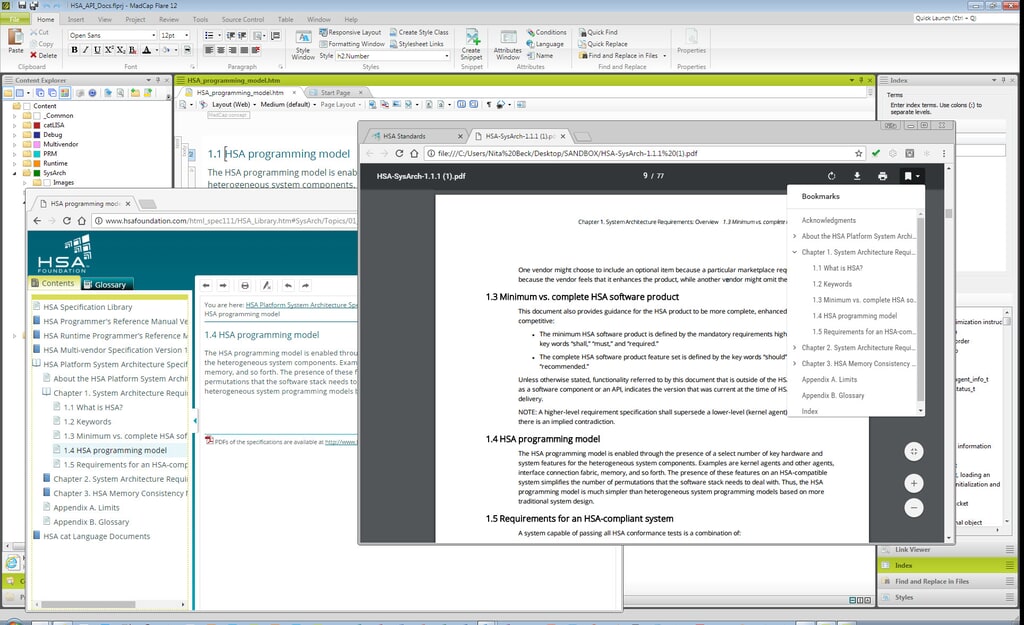Open the Source Control ribbon tab
The height and width of the screenshot is (625, 1024).
click(243, 20)
